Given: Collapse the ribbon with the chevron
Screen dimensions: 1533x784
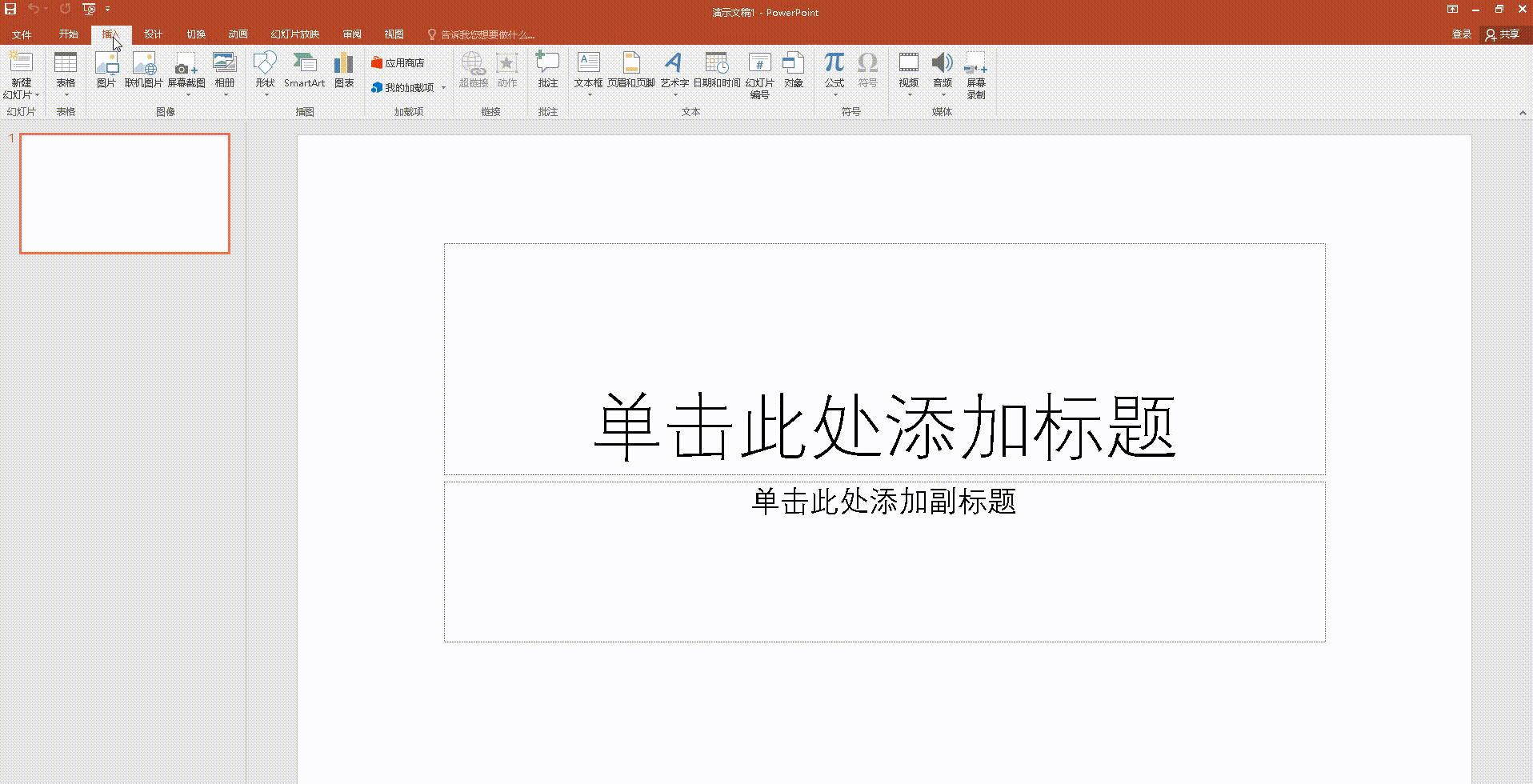Looking at the screenshot, I should 1523,112.
